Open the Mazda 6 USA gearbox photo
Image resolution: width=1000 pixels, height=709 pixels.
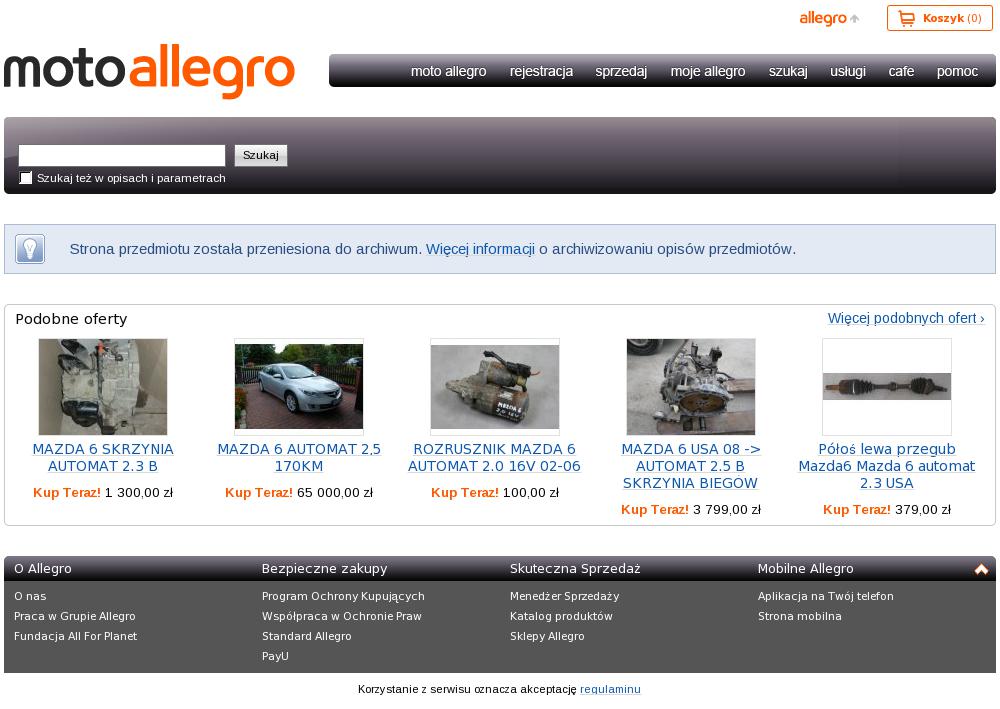[x=691, y=387]
